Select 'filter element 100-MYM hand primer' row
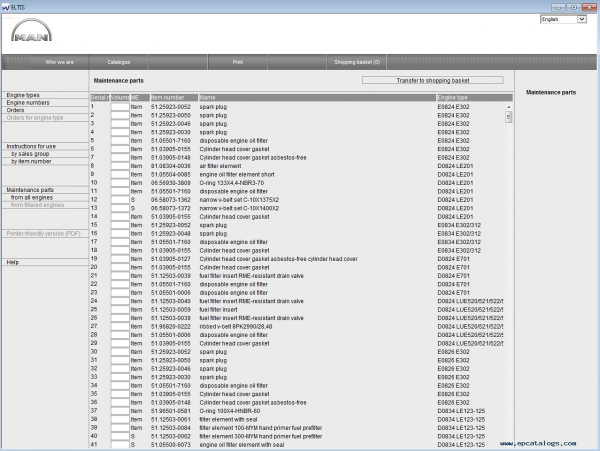This screenshot has width=600, height=451. coord(261,428)
